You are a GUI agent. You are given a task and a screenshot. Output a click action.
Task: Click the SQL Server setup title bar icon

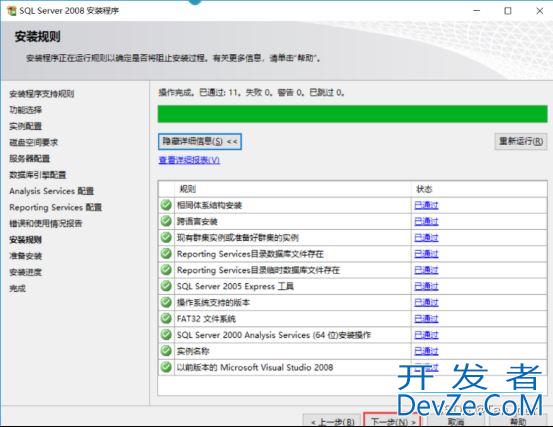coord(12,11)
